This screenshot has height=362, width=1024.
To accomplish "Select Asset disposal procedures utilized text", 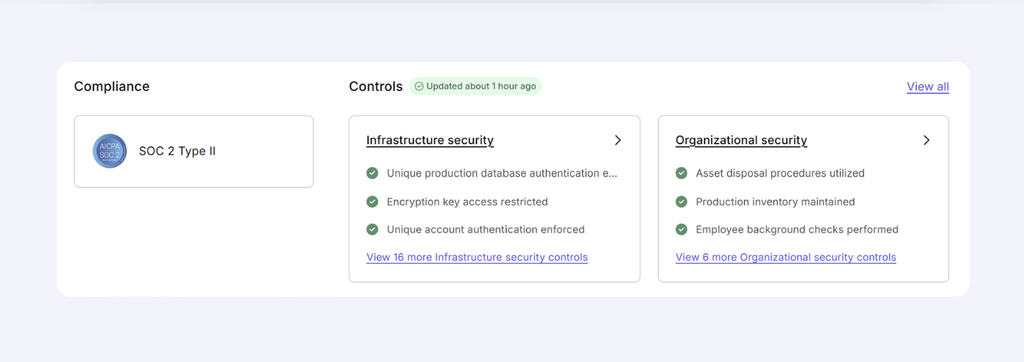I will point(780,173).
